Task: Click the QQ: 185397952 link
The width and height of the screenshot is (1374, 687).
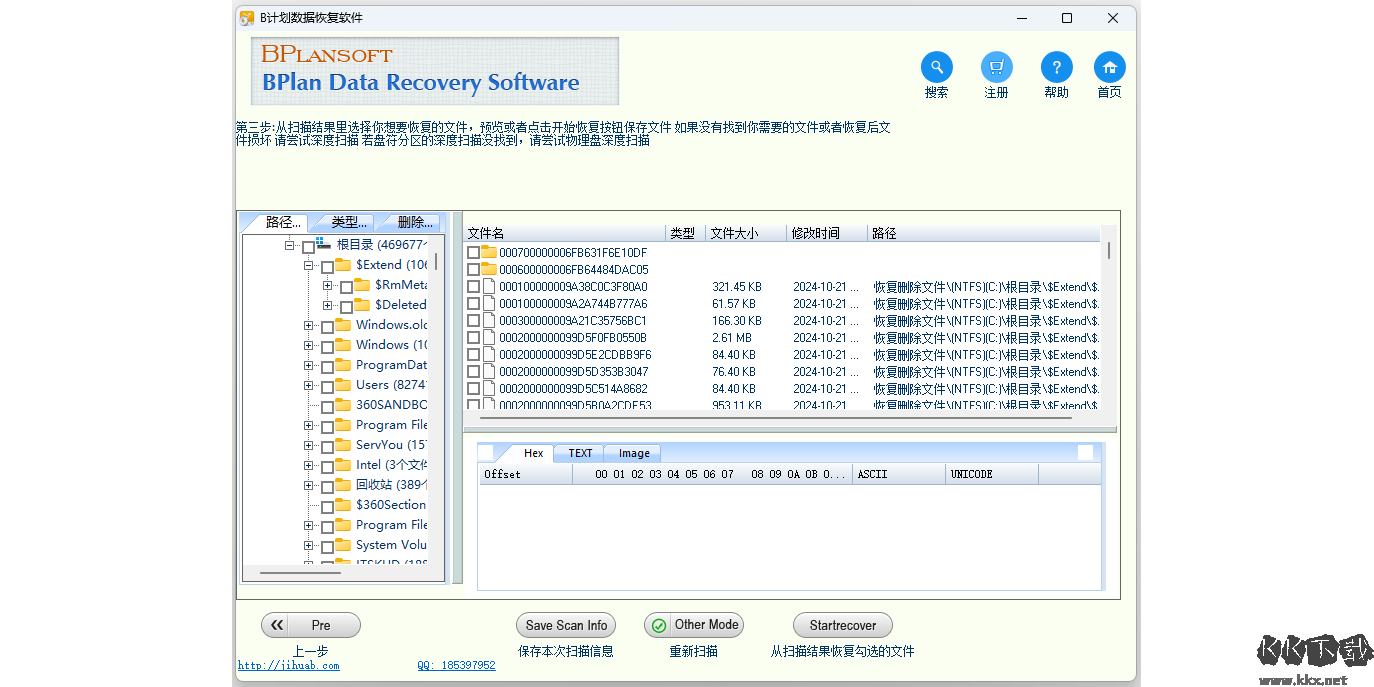Action: (x=456, y=665)
